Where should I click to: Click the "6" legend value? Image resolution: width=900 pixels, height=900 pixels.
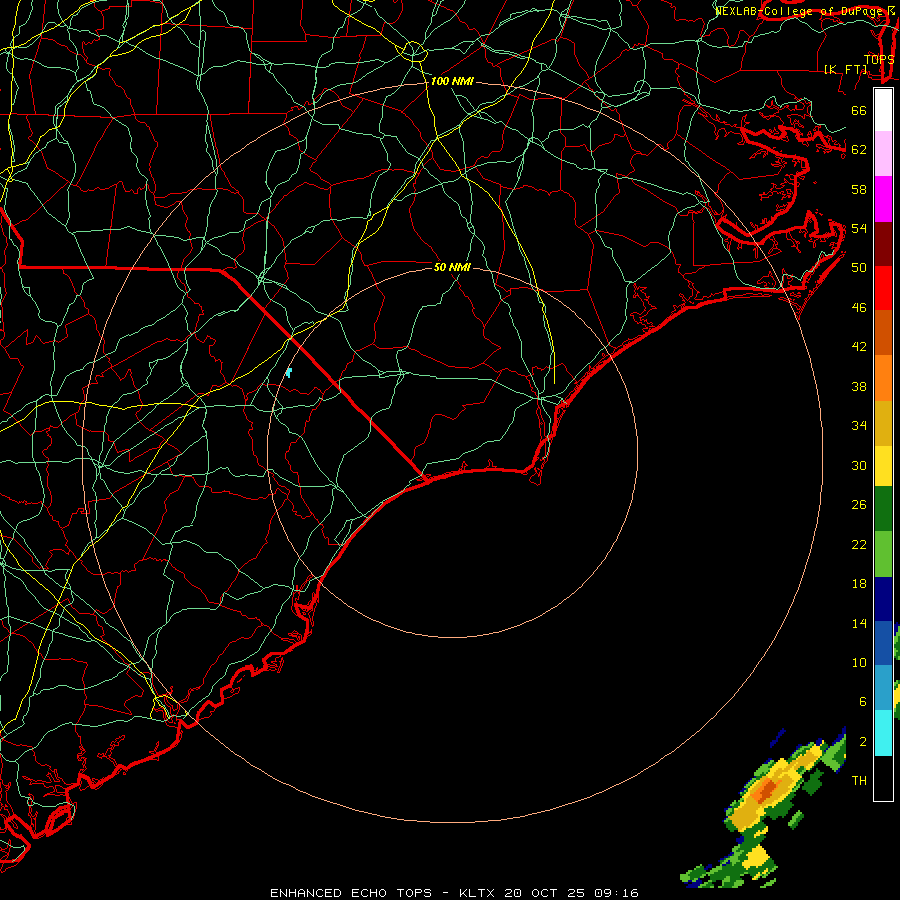(x=862, y=702)
